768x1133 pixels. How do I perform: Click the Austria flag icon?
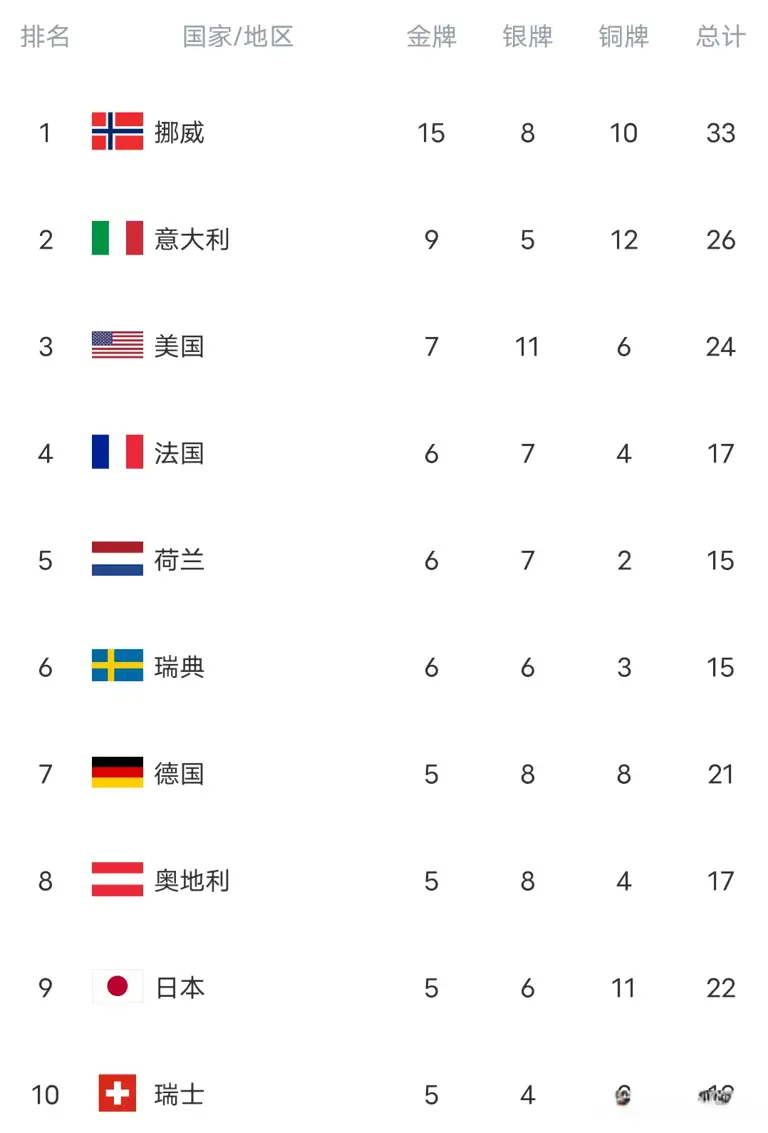117,879
